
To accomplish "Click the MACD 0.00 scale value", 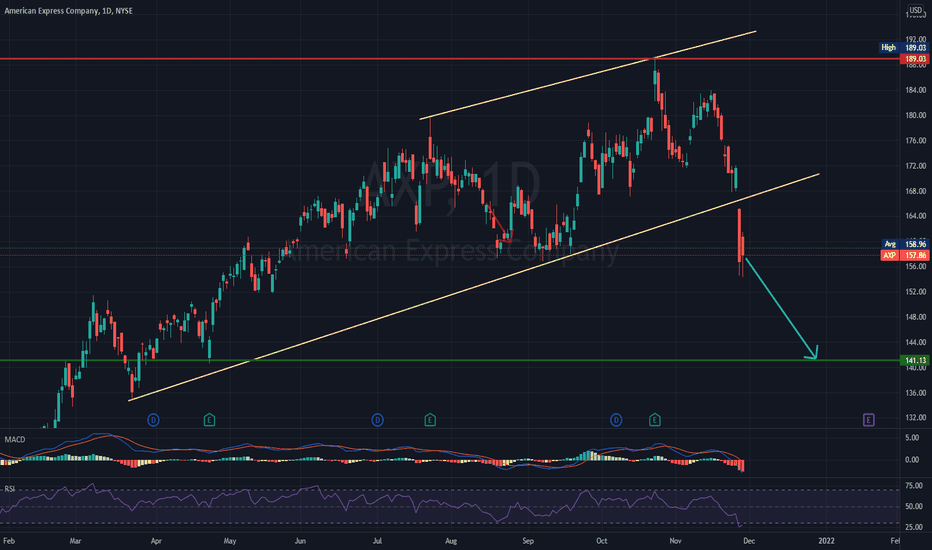I will (x=912, y=460).
